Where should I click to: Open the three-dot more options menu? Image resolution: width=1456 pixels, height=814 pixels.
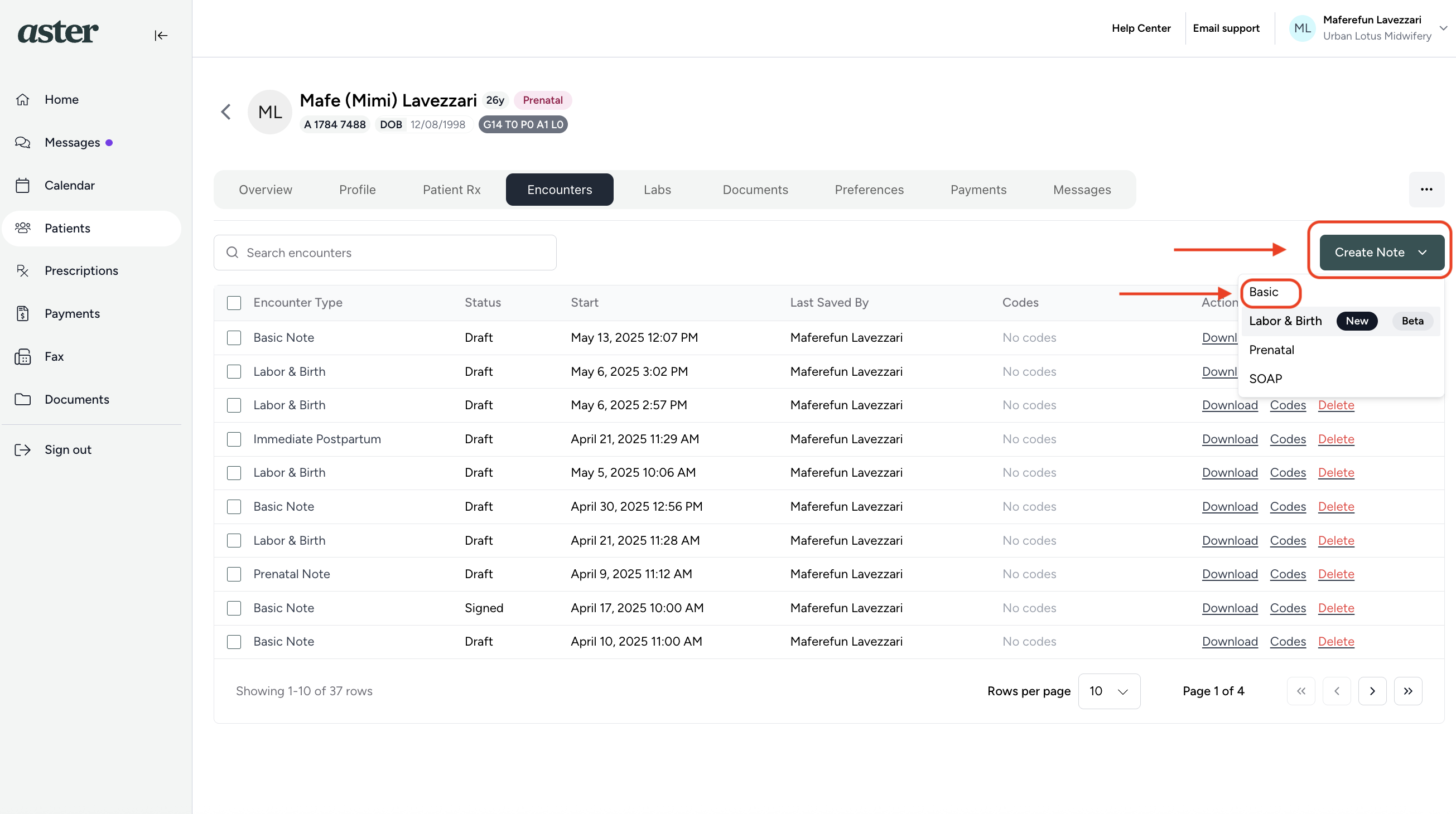pyautogui.click(x=1426, y=189)
